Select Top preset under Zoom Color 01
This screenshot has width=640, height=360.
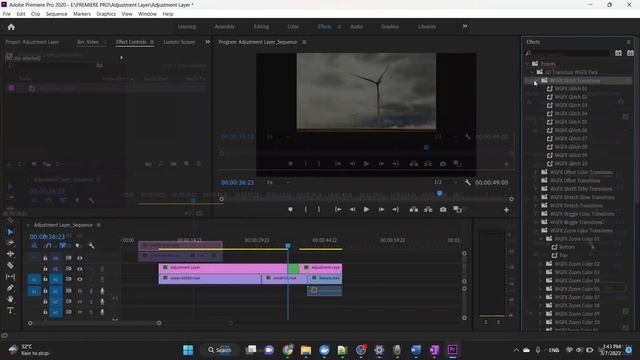click(x=563, y=256)
